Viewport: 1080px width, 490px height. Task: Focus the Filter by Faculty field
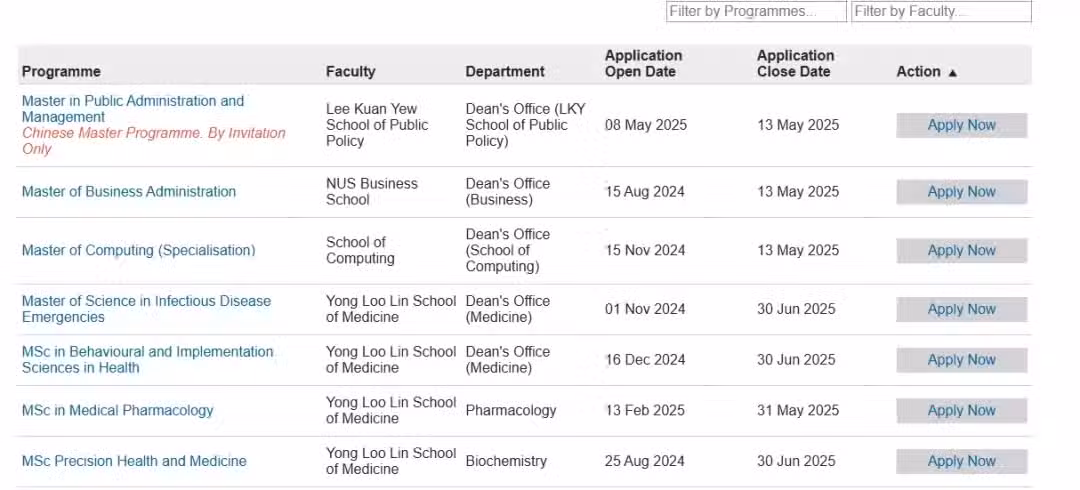tap(942, 12)
